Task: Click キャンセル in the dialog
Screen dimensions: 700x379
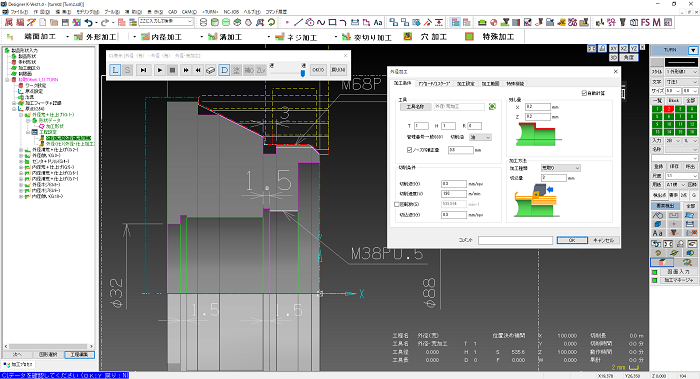Action: [604, 240]
